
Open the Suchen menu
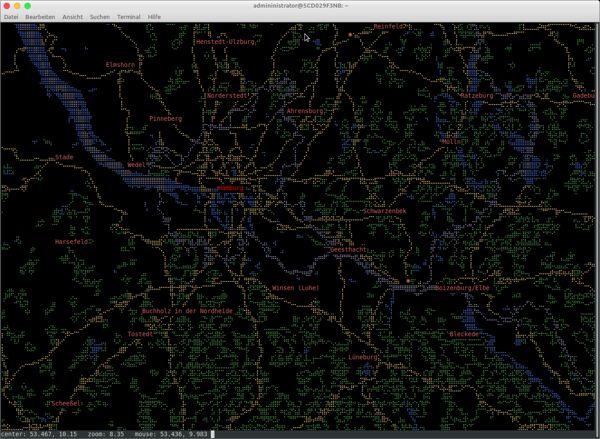(100, 17)
